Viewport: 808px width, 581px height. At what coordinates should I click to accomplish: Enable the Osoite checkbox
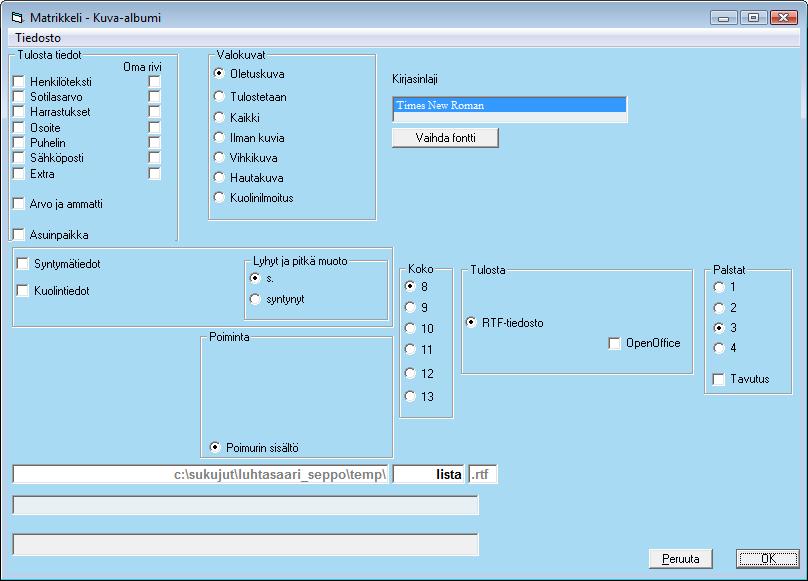(19, 127)
